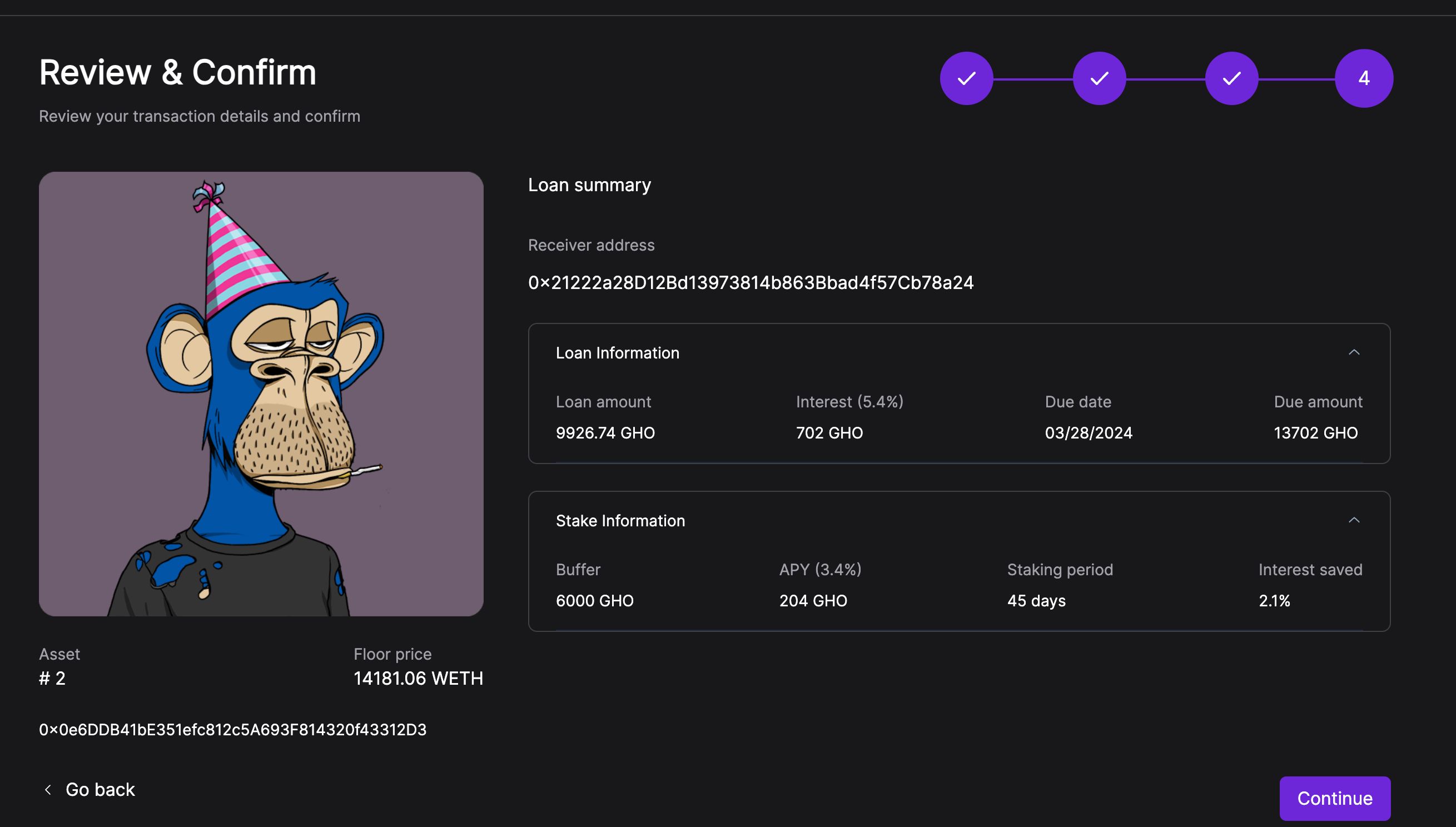Screen dimensions: 1456x827
Task: Click the Loan summary heading
Action: click(x=590, y=185)
